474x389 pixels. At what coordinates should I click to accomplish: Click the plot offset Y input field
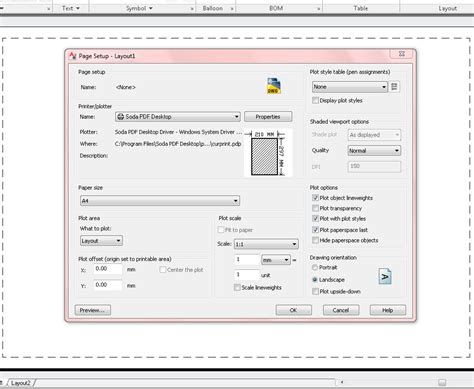click(108, 285)
